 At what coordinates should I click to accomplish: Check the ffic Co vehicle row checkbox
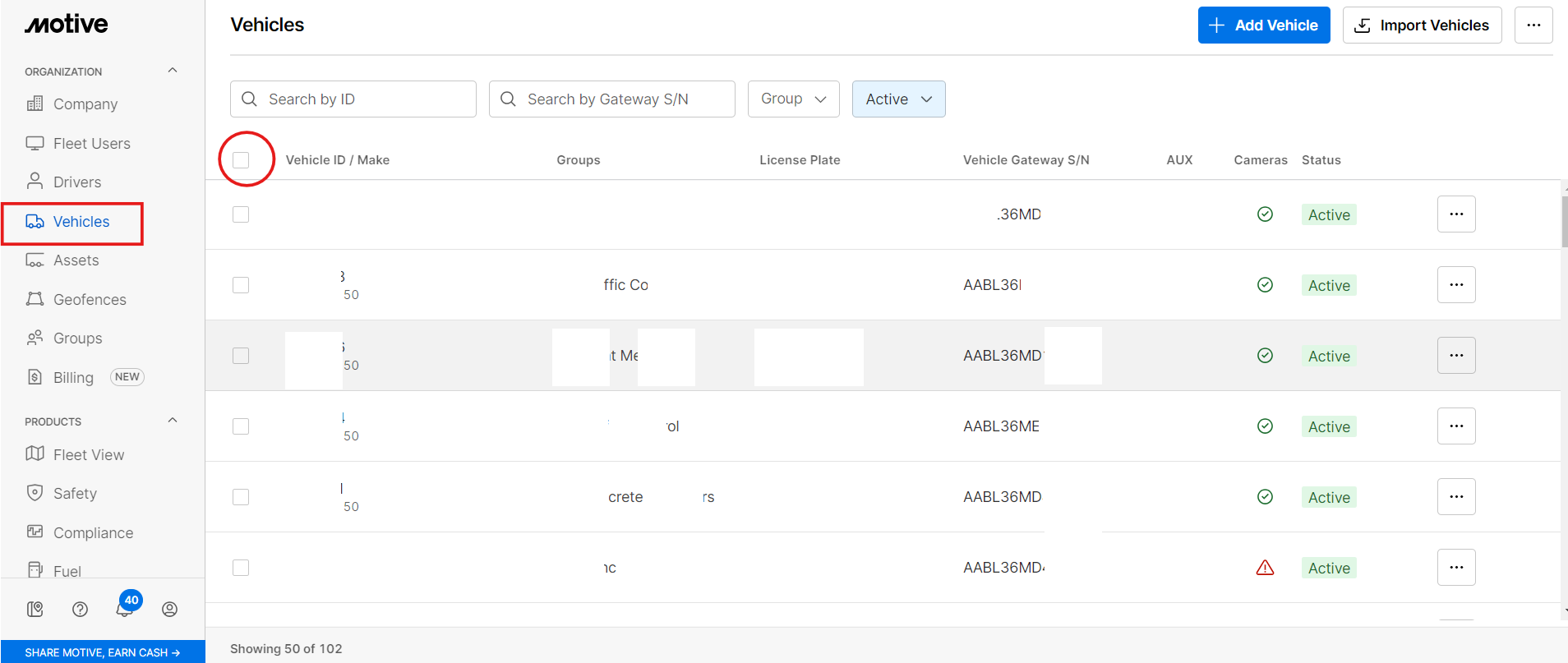point(241,284)
